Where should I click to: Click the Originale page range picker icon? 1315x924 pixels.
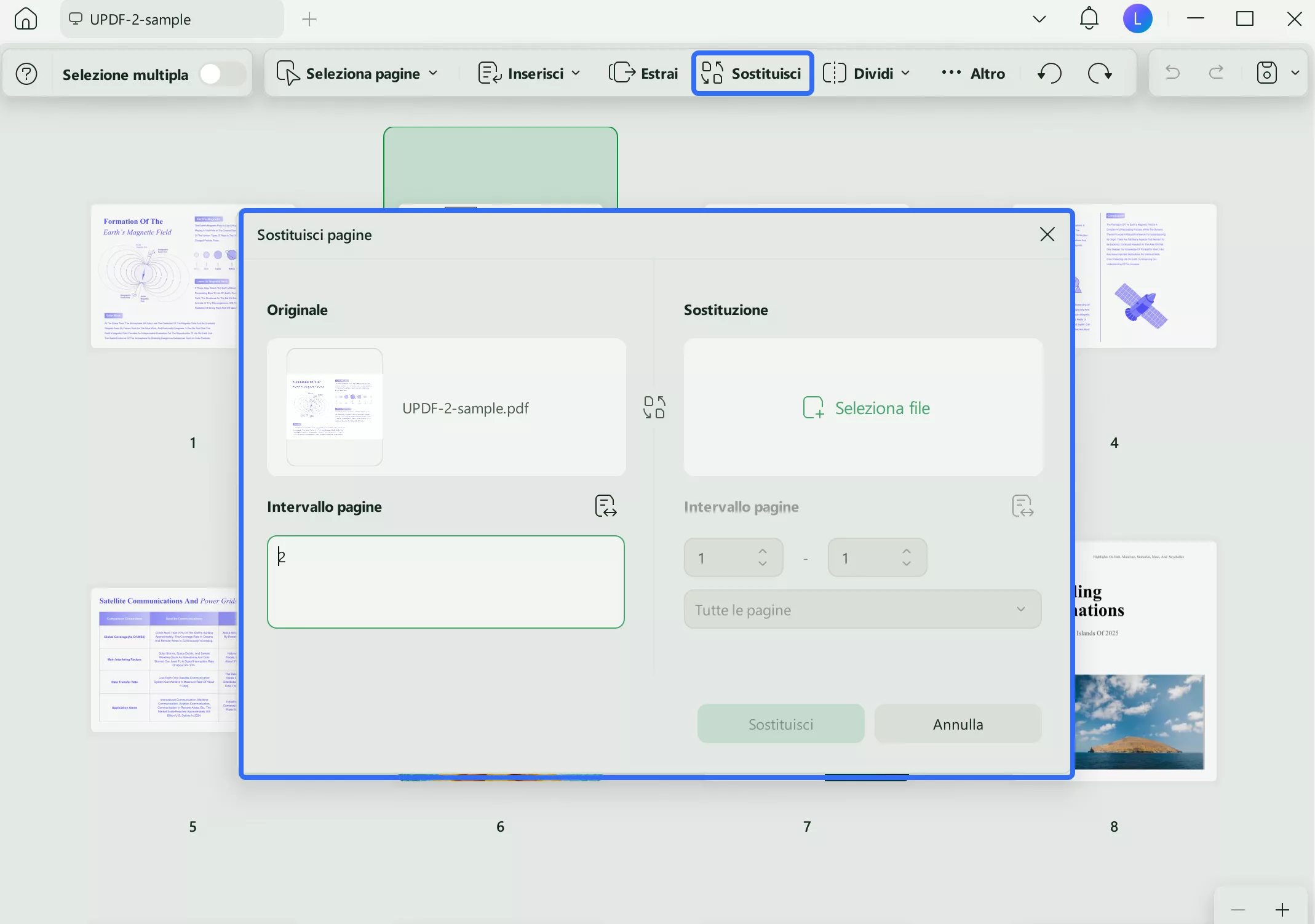605,506
